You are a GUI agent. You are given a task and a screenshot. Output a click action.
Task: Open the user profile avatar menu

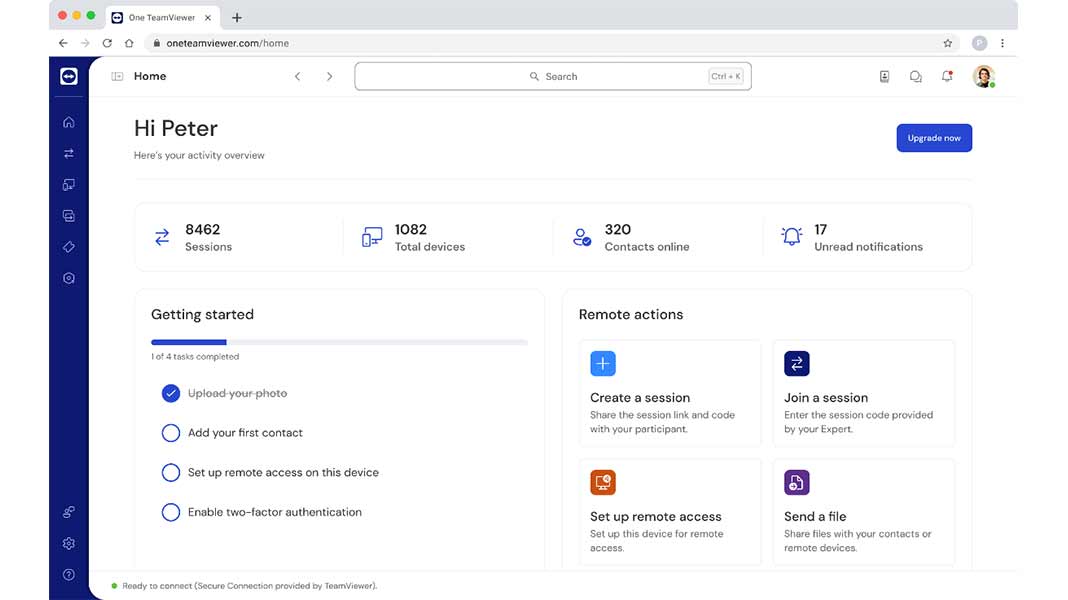click(983, 76)
